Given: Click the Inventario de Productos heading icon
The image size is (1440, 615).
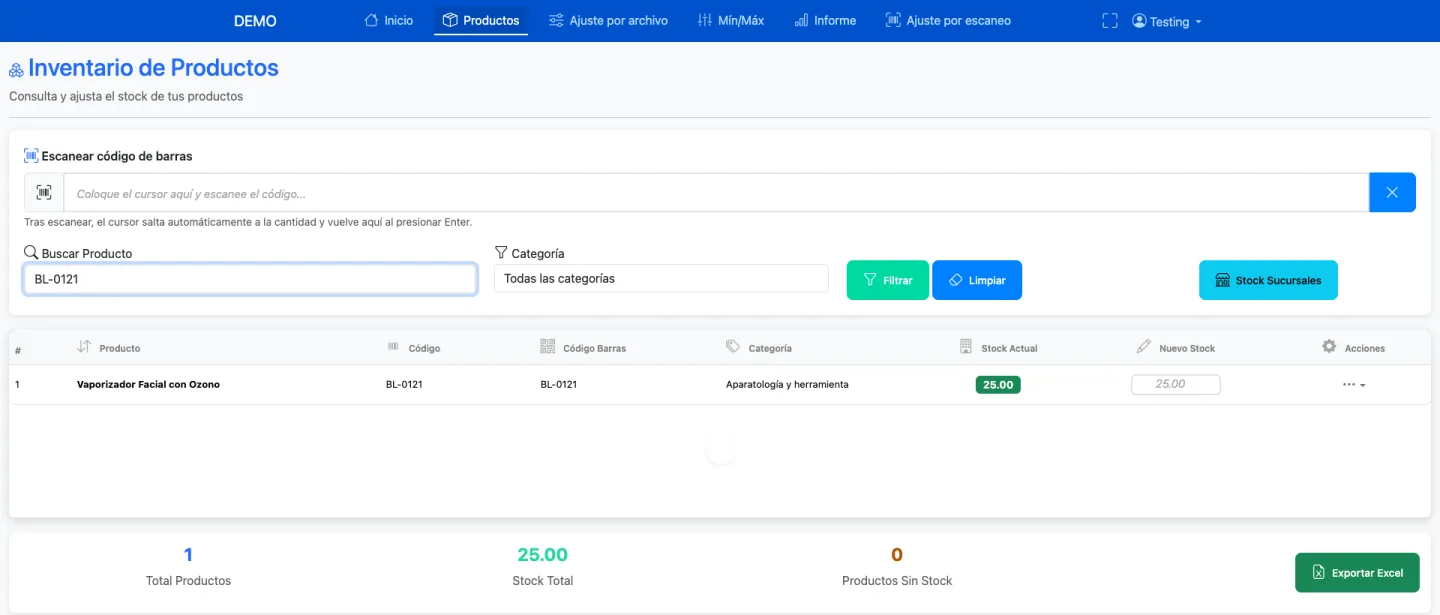Looking at the screenshot, I should 16,70.
